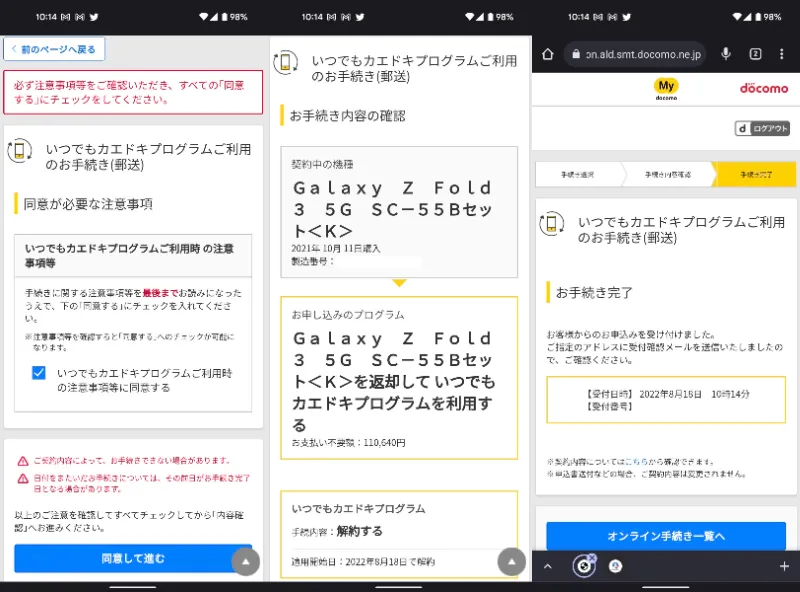Tap the 【受付番号】 label
The width and height of the screenshot is (800, 592).
click(609, 406)
